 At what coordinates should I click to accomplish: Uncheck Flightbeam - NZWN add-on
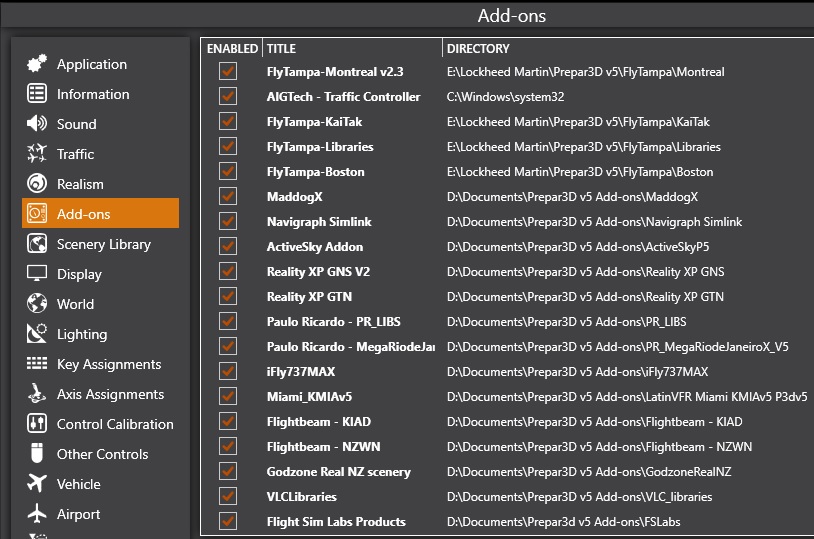(x=227, y=446)
